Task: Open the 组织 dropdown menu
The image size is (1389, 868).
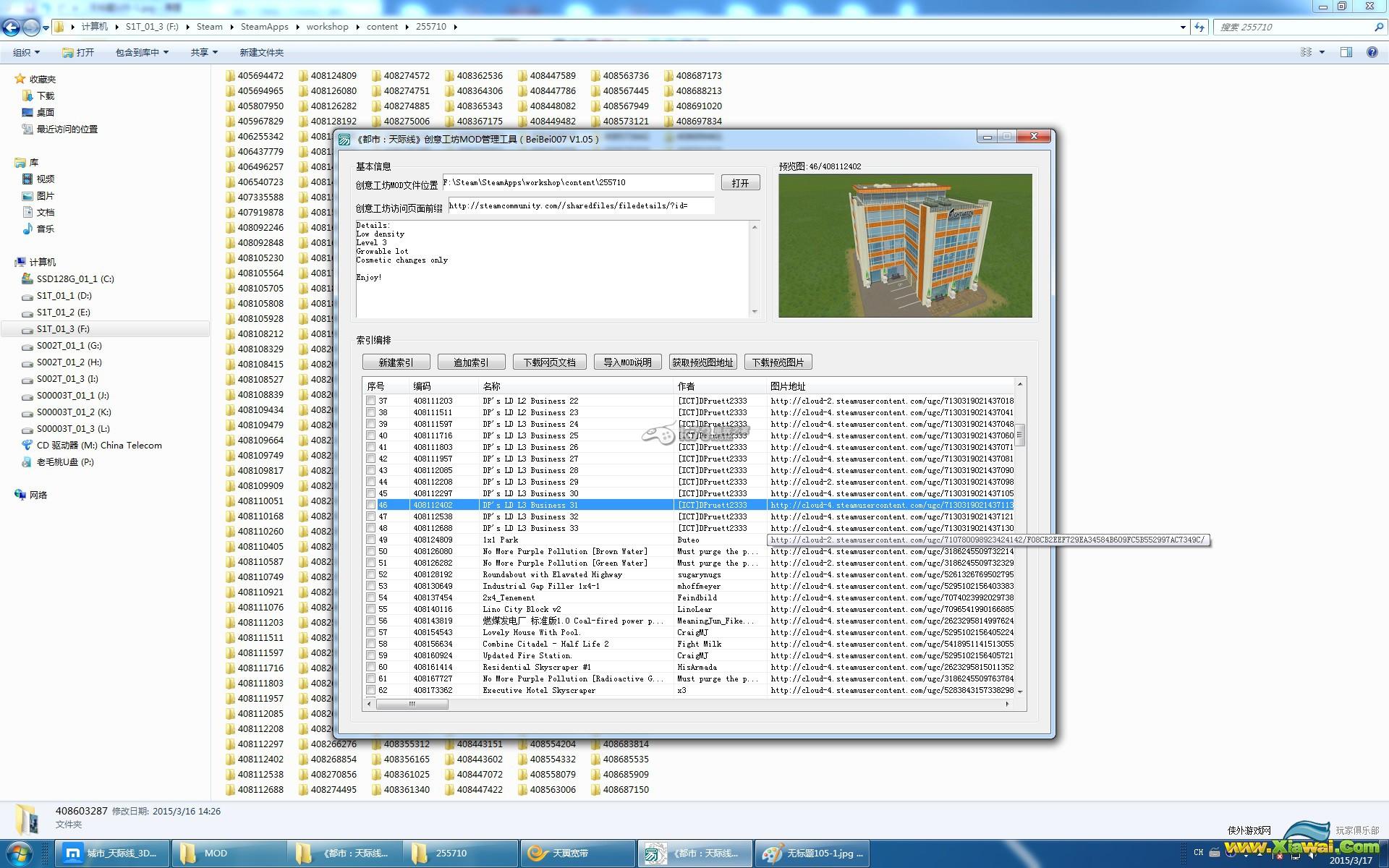Action: 26,52
